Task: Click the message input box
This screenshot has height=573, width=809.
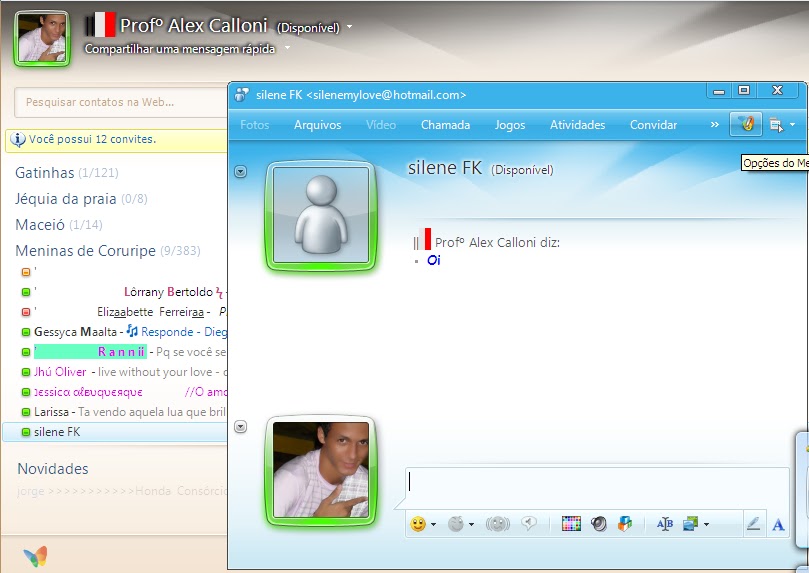Action: (597, 487)
